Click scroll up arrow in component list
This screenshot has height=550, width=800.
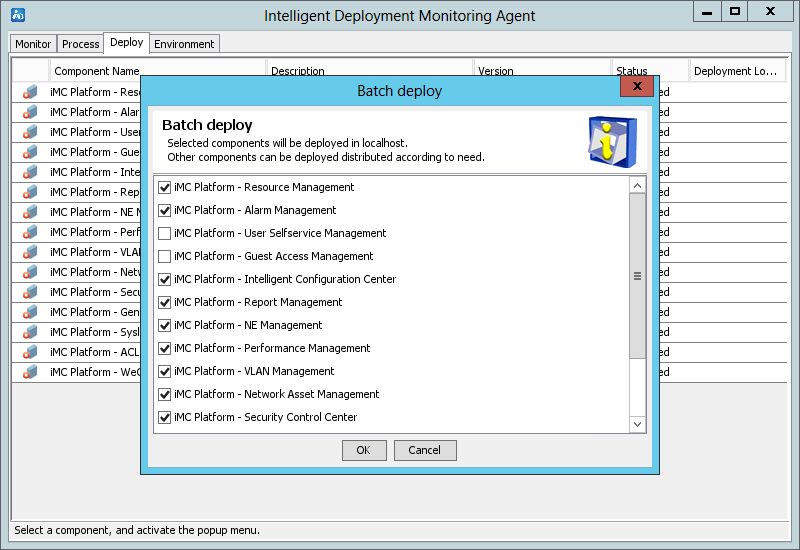pos(637,186)
